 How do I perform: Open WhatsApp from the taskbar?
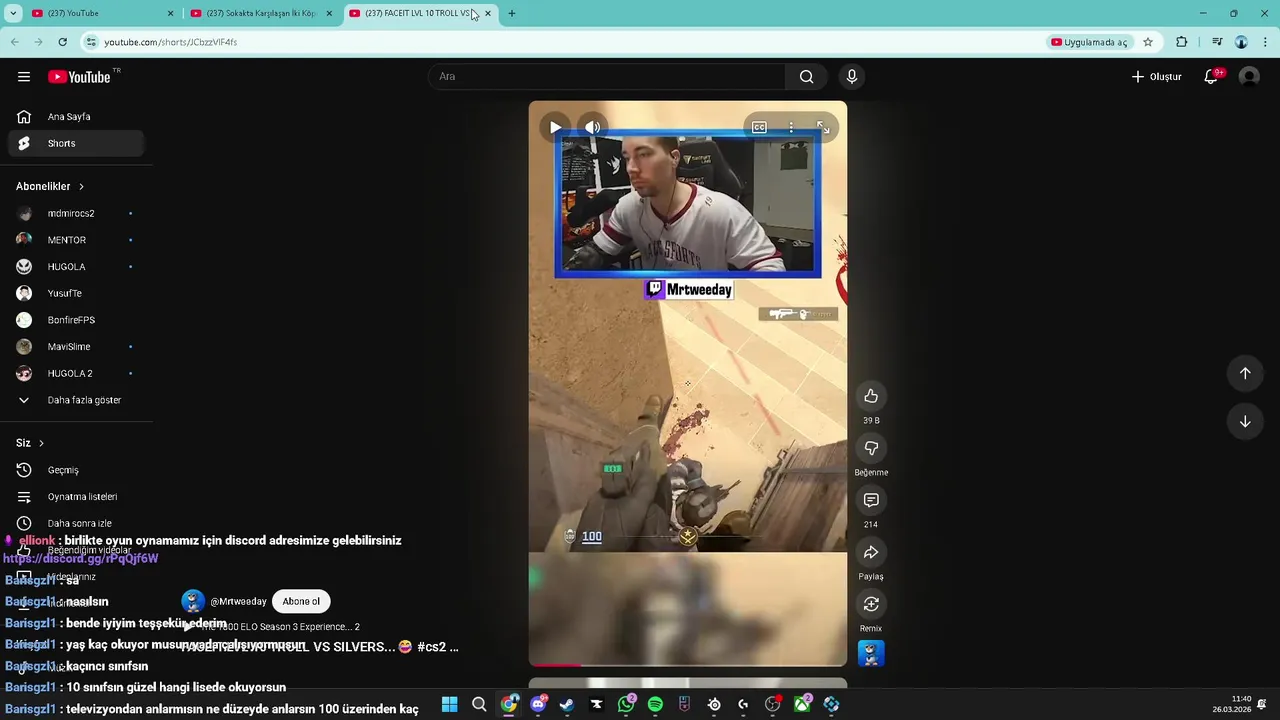[x=626, y=704]
